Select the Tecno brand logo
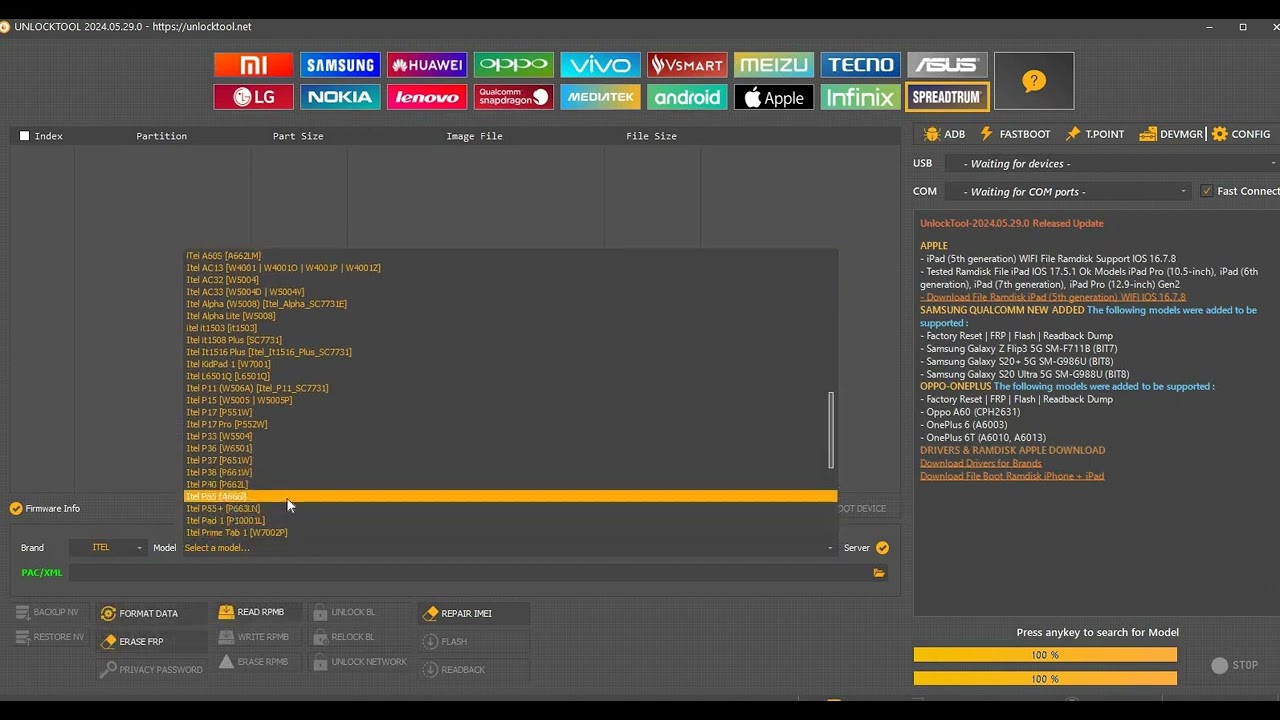 (x=860, y=65)
